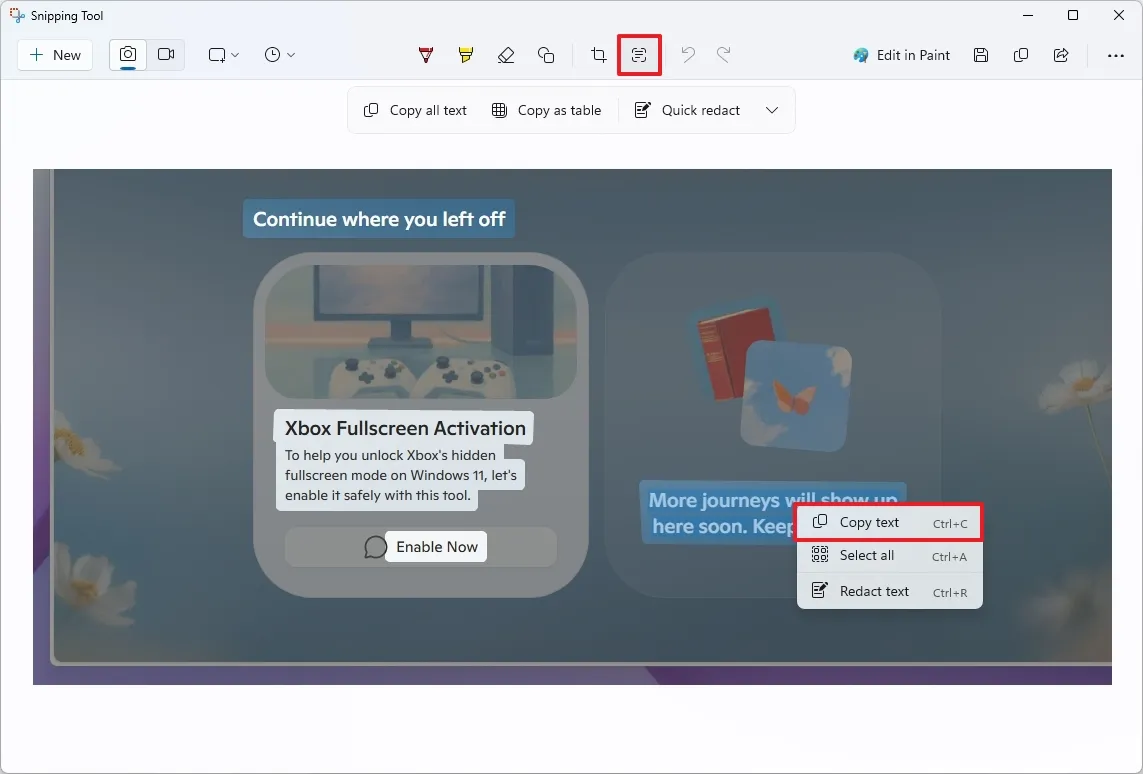
Task: Click the Edit in Paint button
Action: [x=901, y=55]
